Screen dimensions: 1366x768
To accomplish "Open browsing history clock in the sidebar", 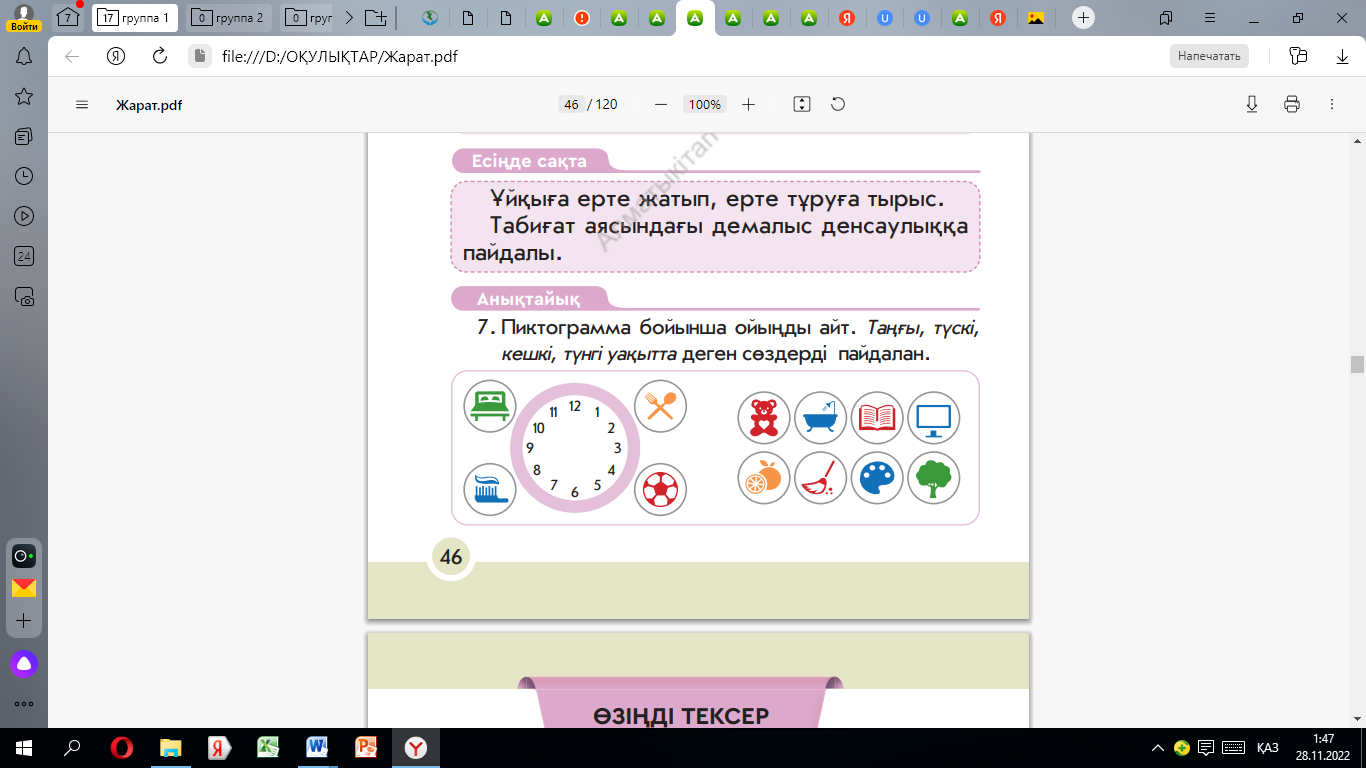I will click(x=24, y=176).
